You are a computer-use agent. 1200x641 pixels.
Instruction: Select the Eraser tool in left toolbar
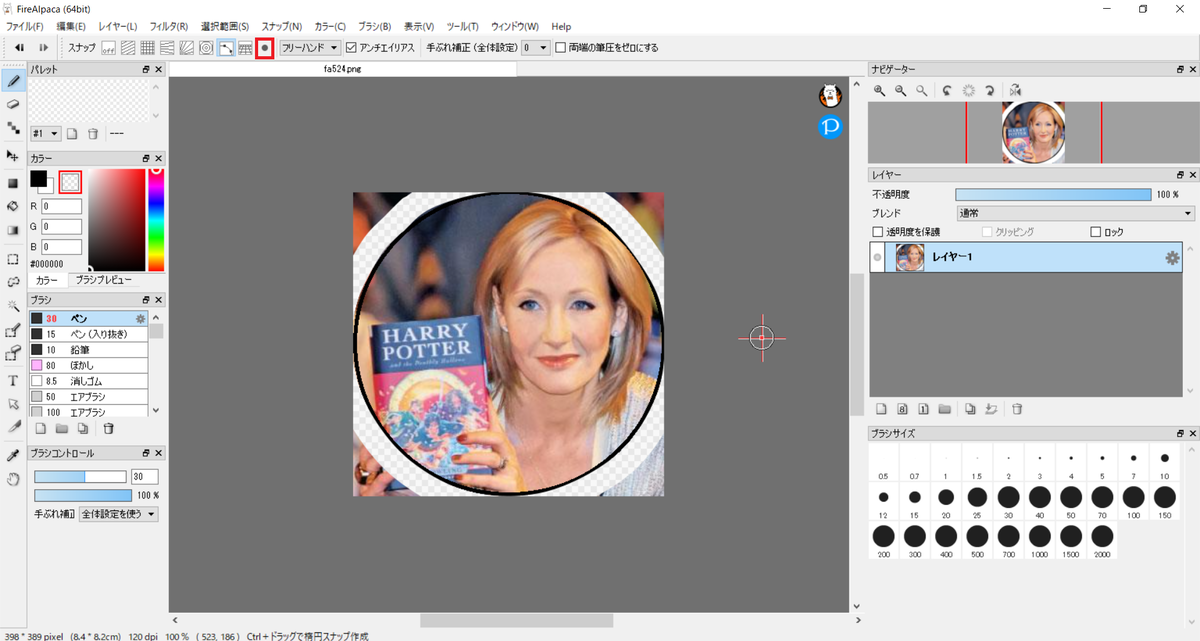pos(13,103)
